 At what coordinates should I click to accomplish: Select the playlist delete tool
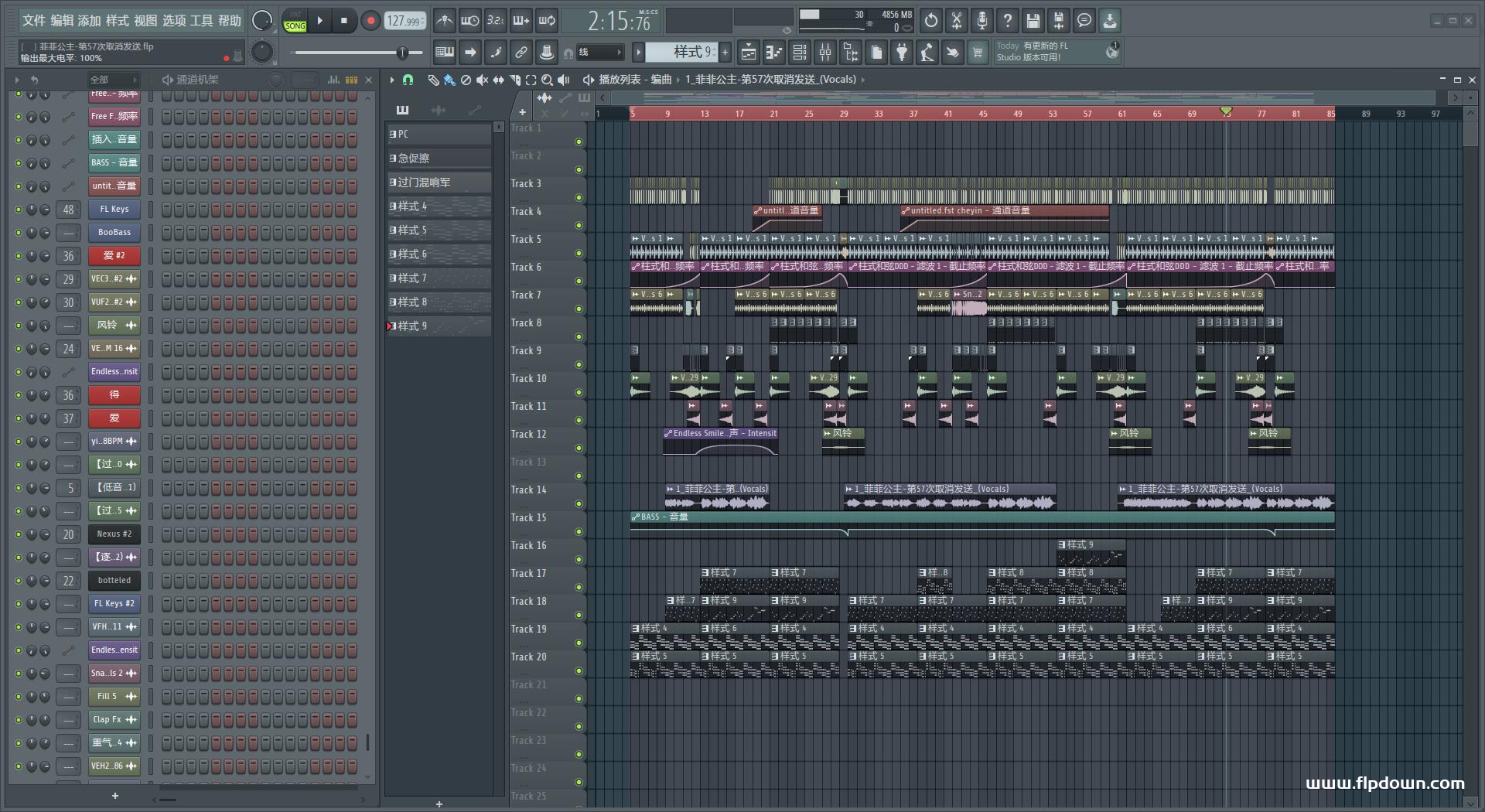(x=466, y=80)
